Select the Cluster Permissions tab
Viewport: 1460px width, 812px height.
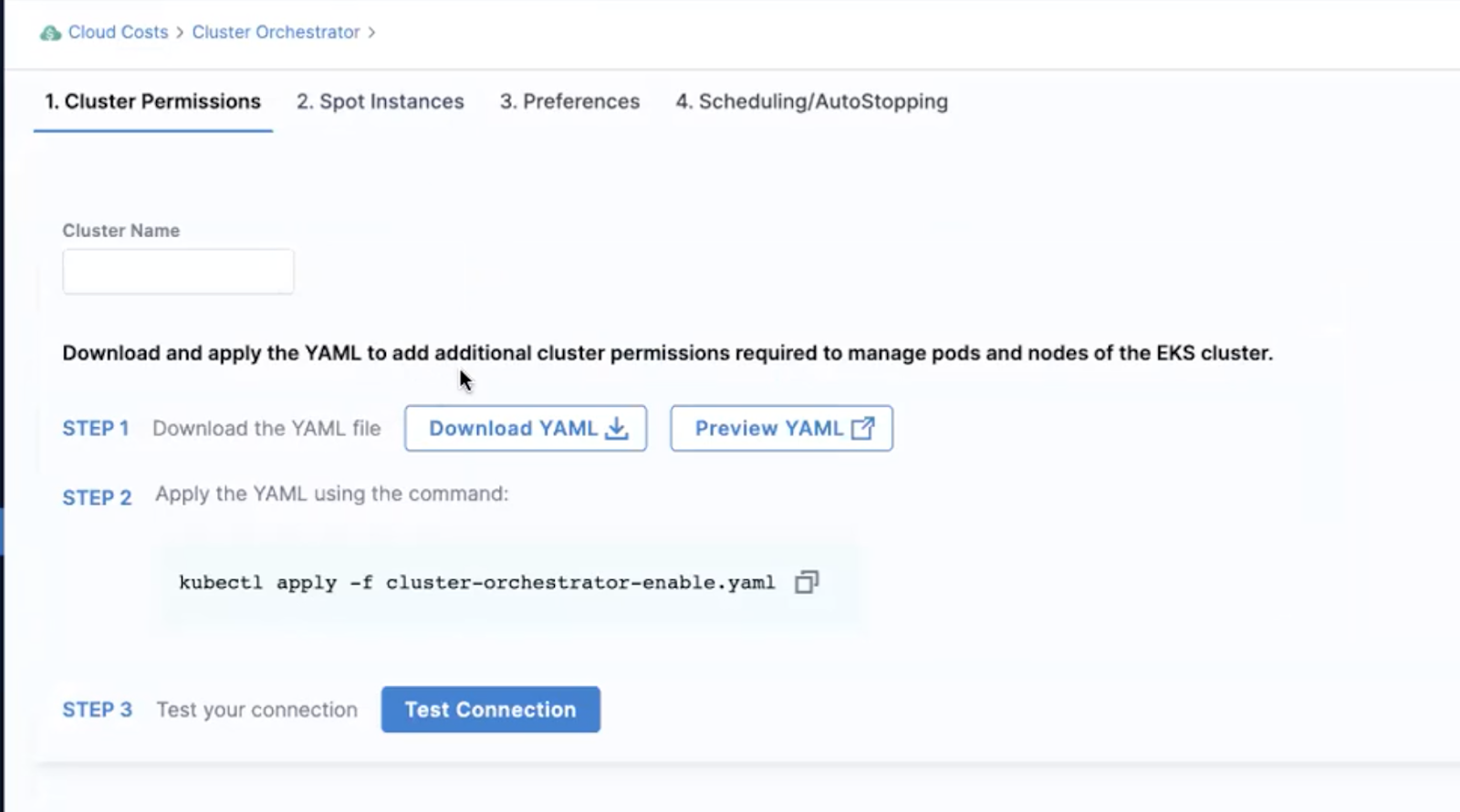tap(153, 101)
